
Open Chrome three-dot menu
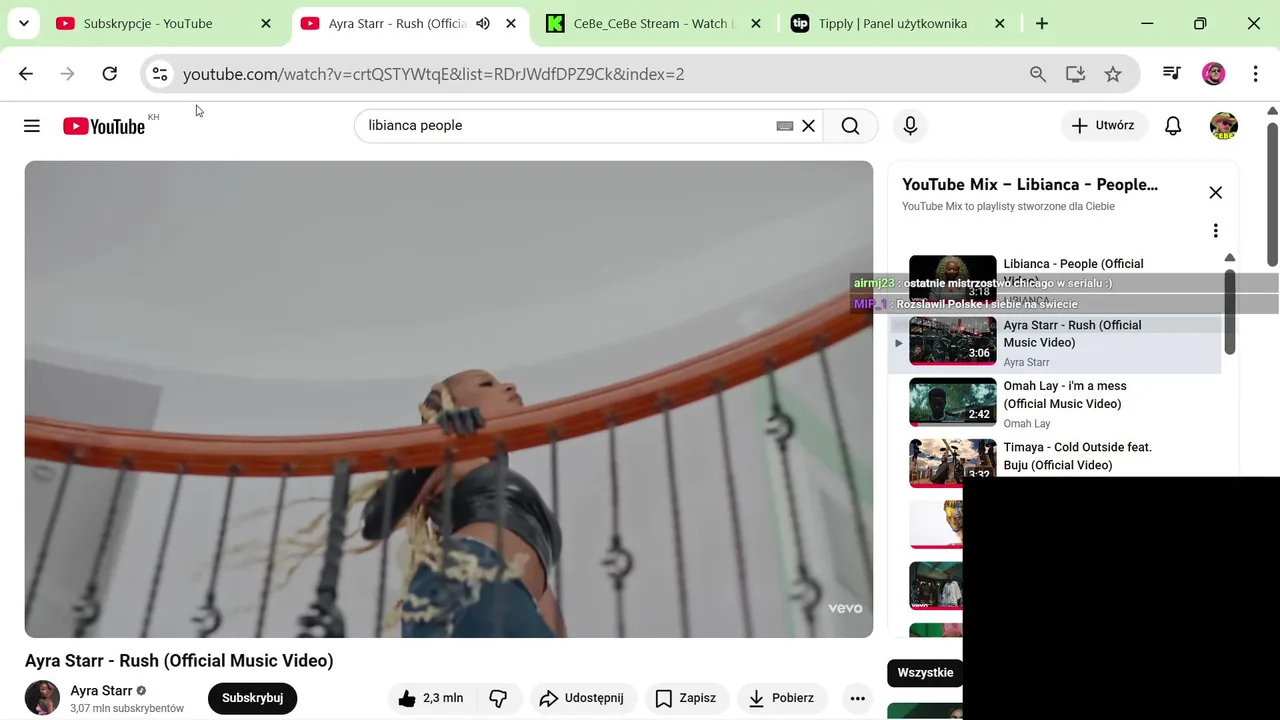1255,74
